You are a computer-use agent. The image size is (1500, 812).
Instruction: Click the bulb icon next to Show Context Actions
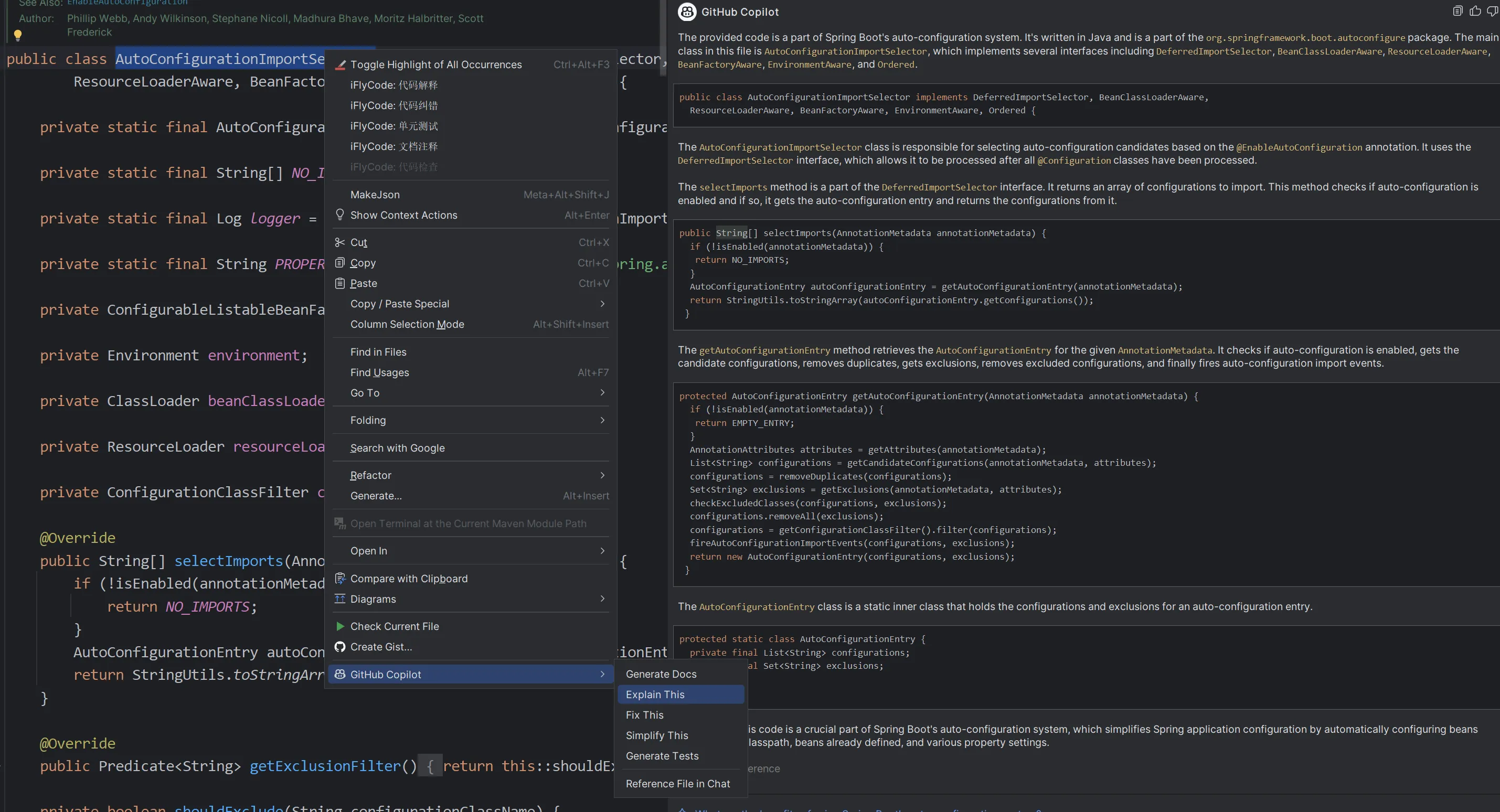(x=340, y=215)
